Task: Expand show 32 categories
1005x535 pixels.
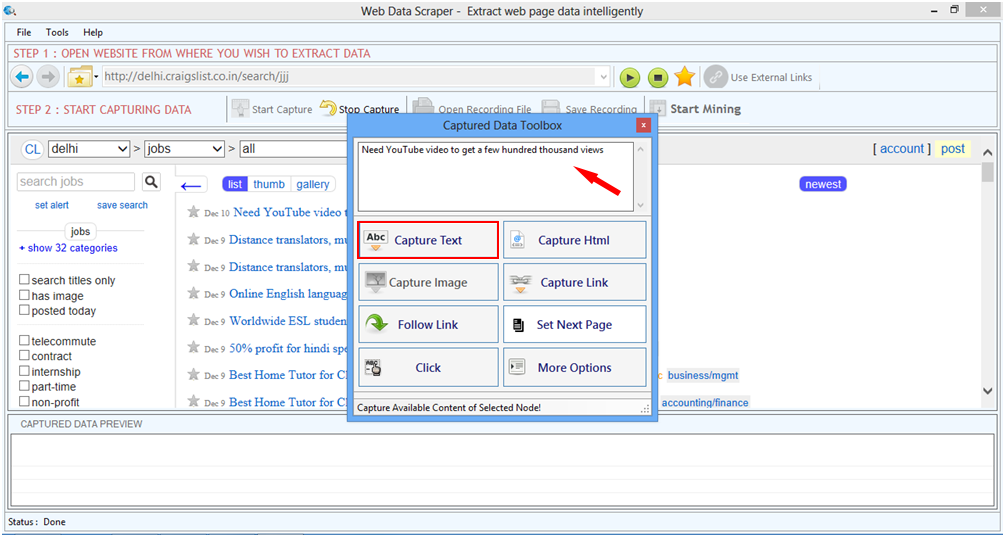Action: tap(69, 248)
